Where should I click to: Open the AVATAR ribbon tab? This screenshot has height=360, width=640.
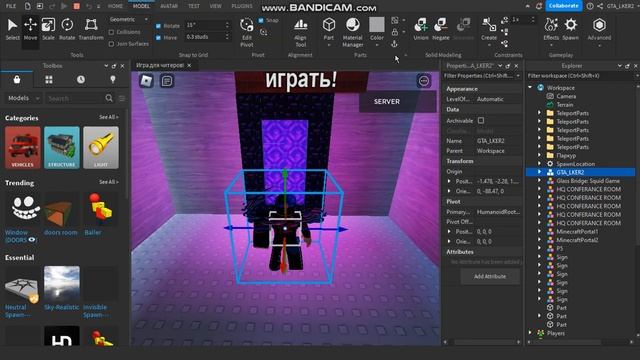tap(169, 6)
